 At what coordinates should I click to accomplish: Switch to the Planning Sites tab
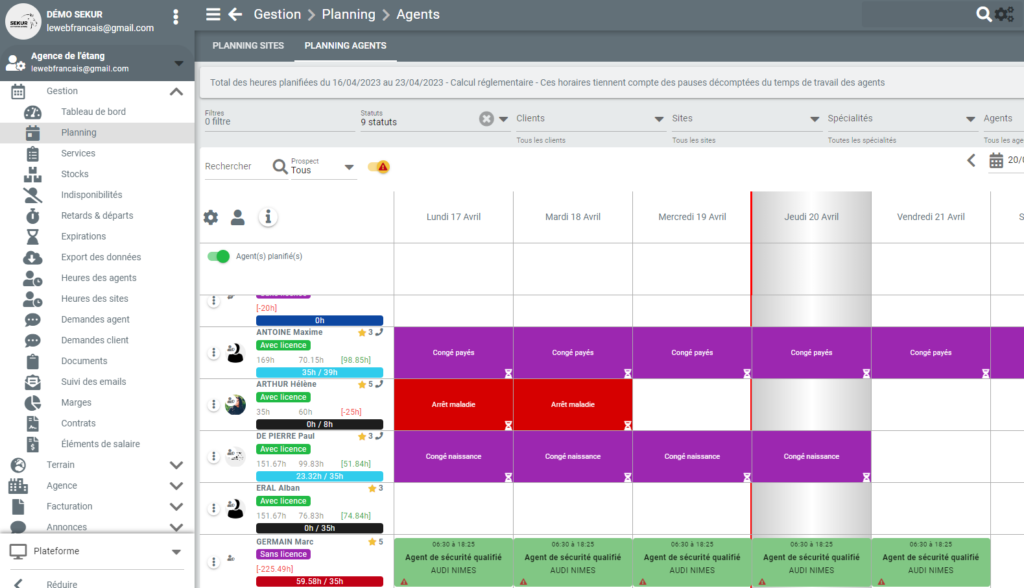click(248, 46)
